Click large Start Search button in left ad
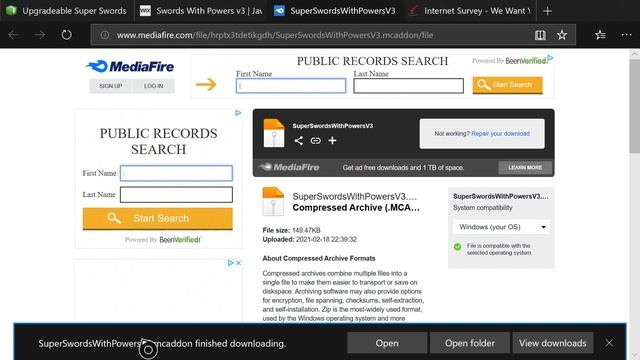Viewport: 640px width, 360px height. tap(158, 218)
